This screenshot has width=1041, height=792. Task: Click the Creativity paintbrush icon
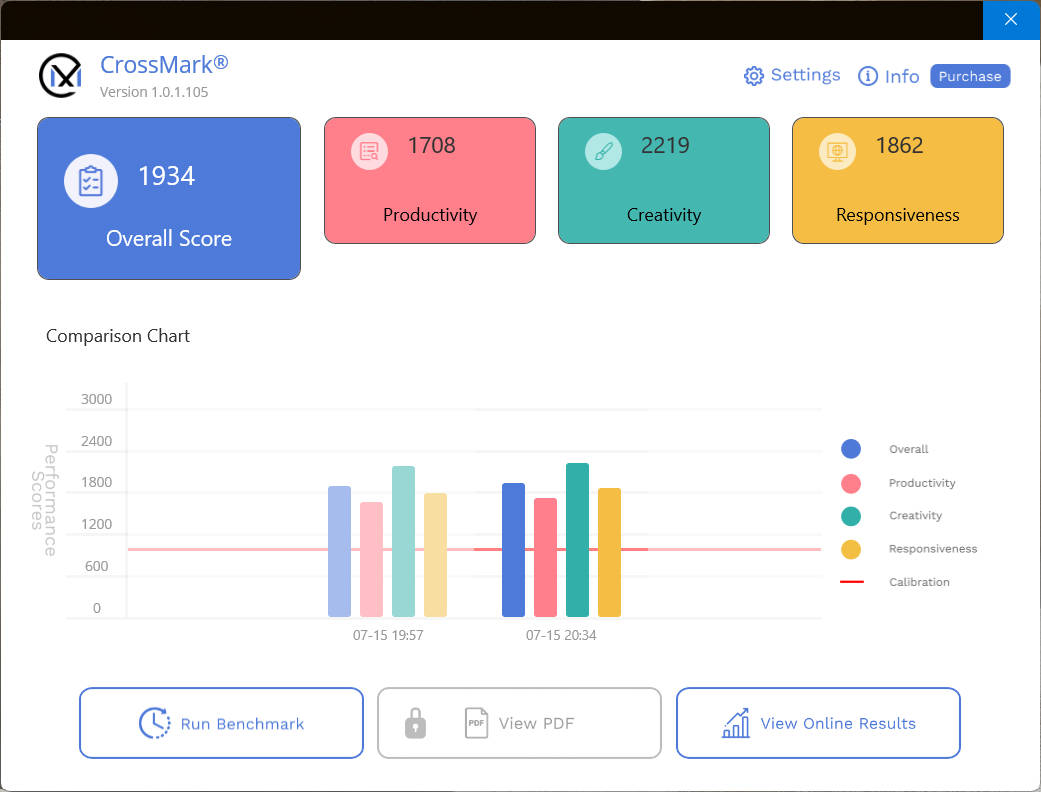coord(603,151)
